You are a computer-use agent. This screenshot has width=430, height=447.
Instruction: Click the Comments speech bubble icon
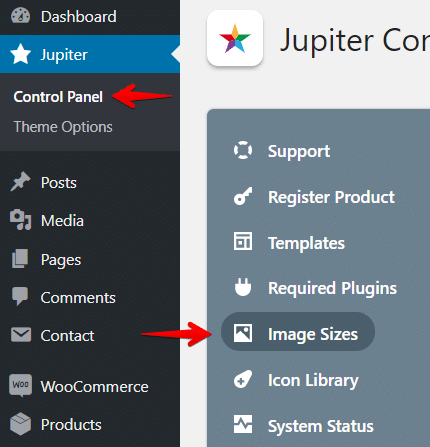20,296
